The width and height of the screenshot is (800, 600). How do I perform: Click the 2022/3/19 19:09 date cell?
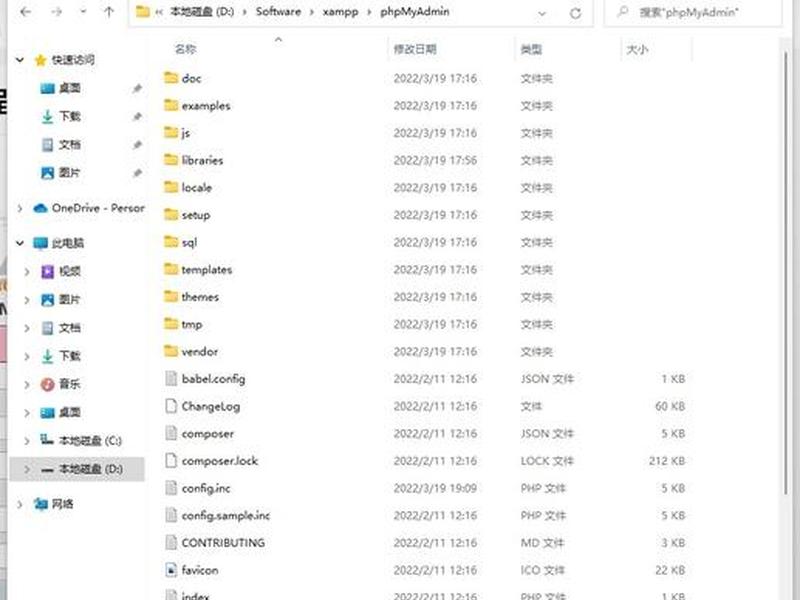435,488
